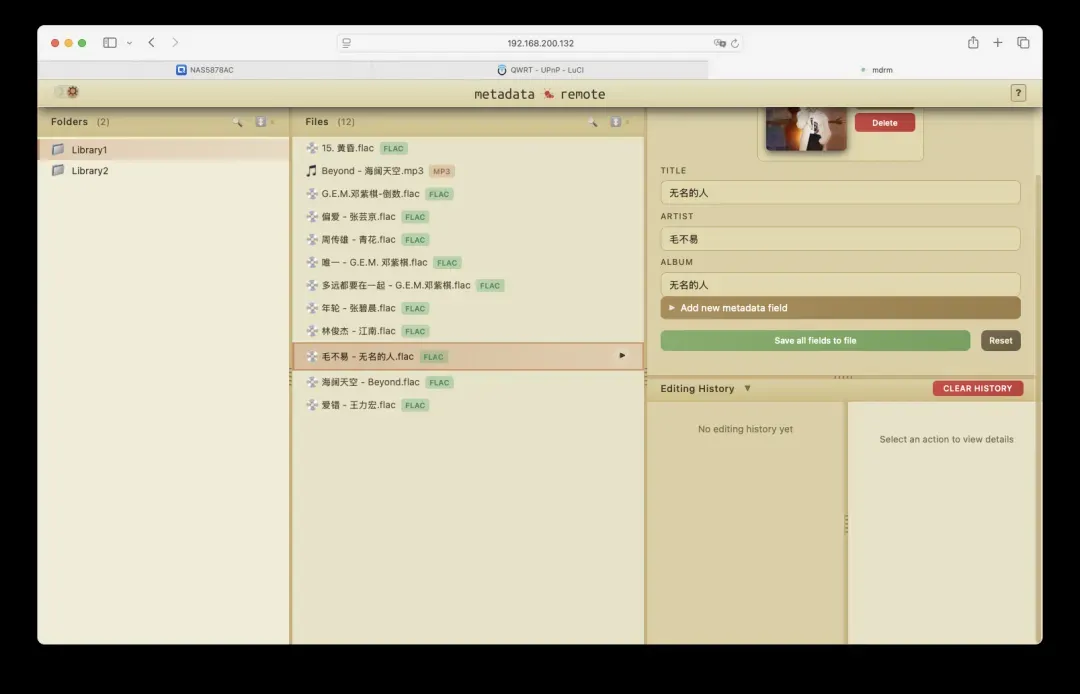The image size is (1080, 694).
Task: Click the CLEAR HISTORY button
Action: tap(977, 389)
